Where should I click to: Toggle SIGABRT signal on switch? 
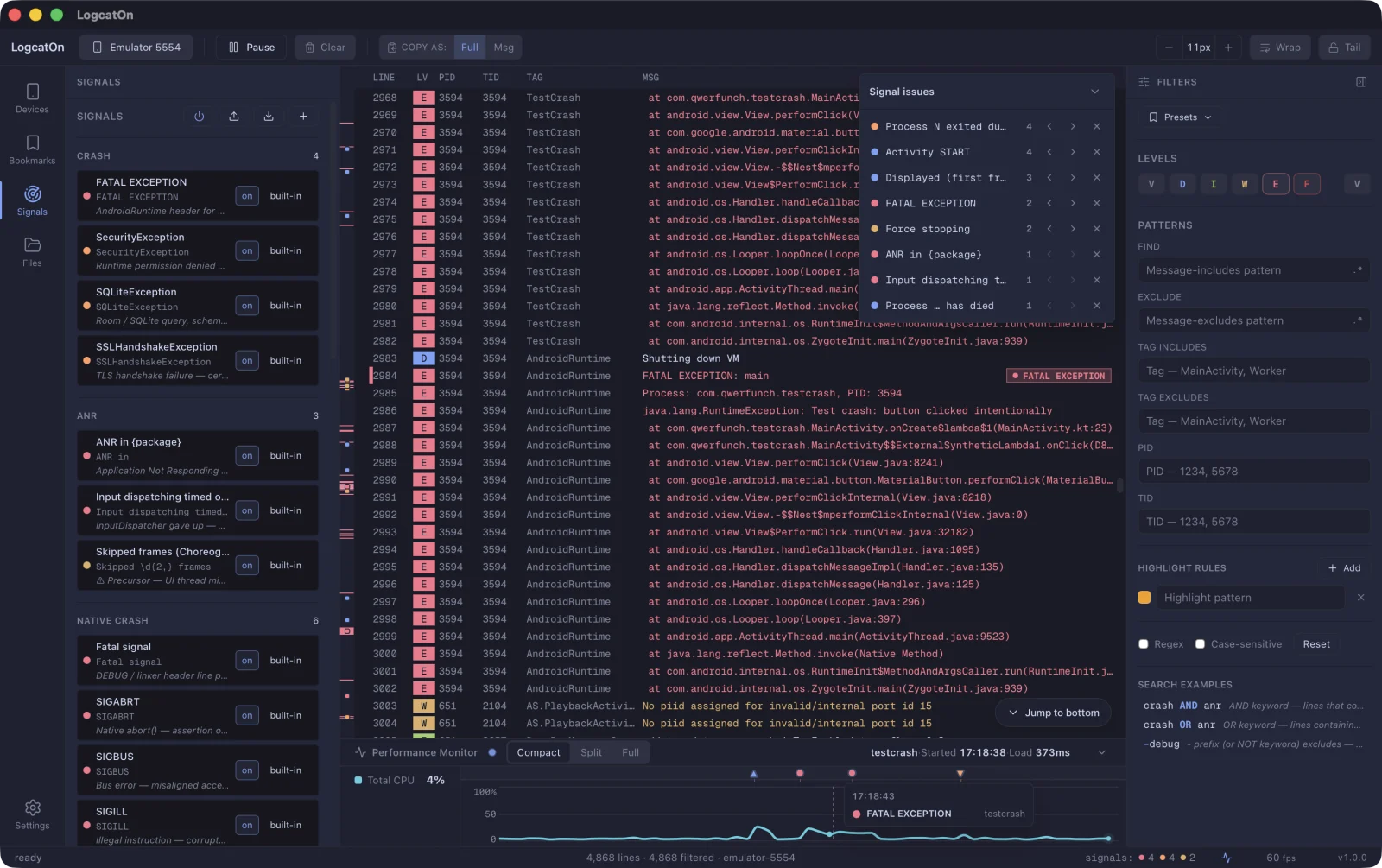(247, 715)
